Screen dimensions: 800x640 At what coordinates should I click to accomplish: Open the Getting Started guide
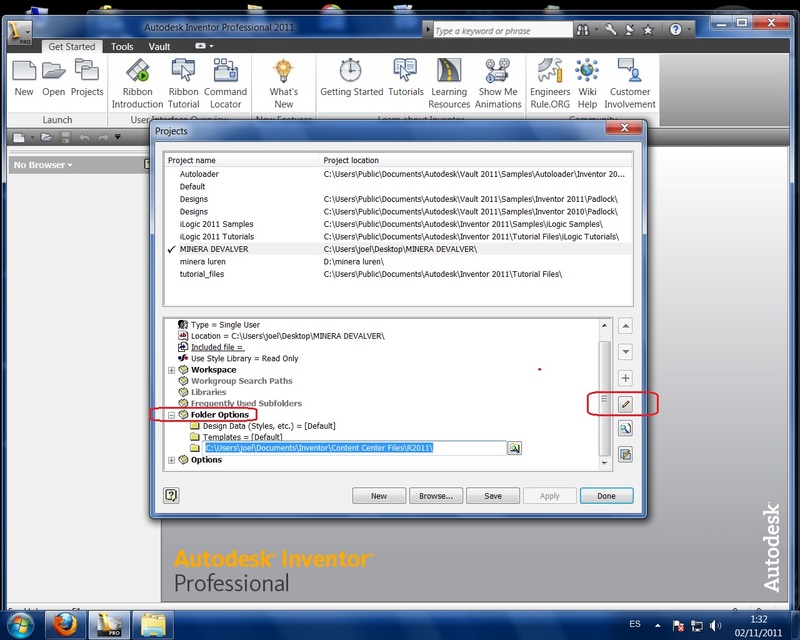352,78
